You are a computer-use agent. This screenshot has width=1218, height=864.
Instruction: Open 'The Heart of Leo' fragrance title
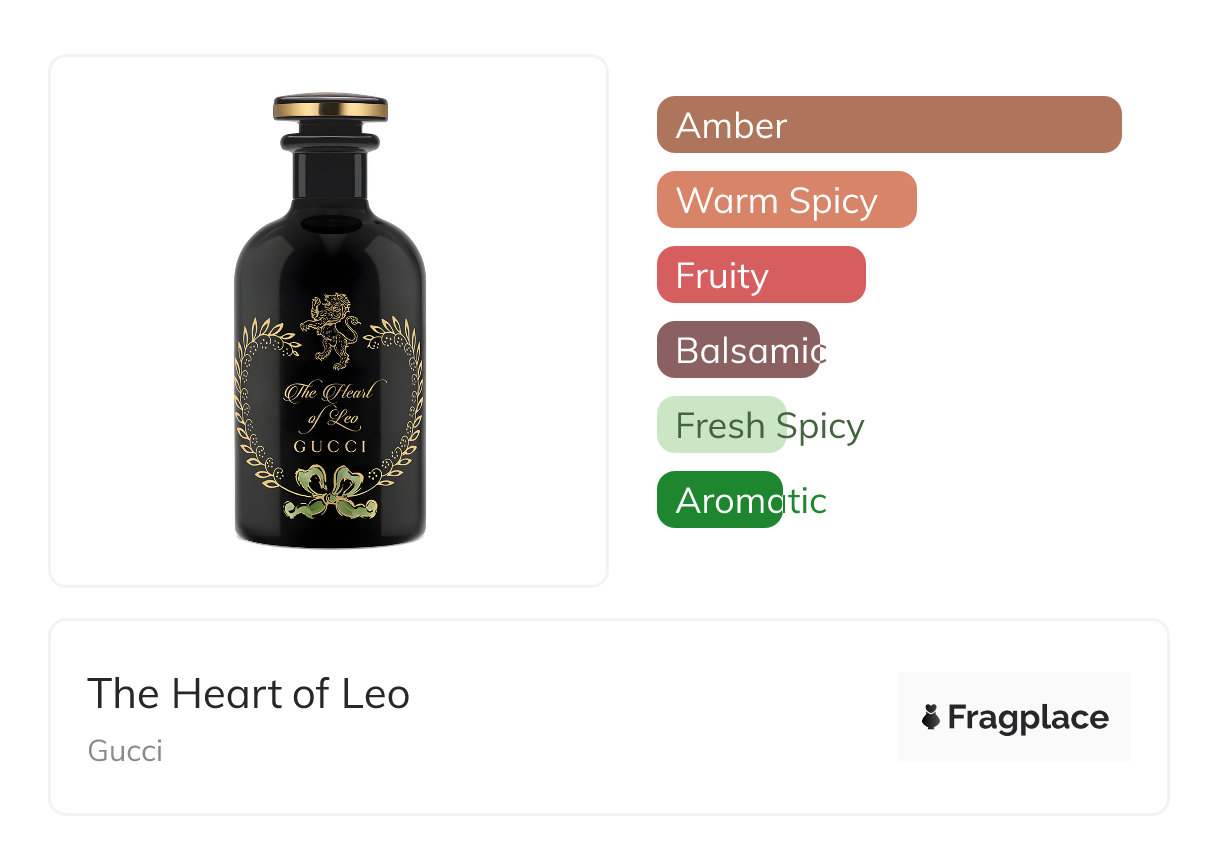pos(248,694)
